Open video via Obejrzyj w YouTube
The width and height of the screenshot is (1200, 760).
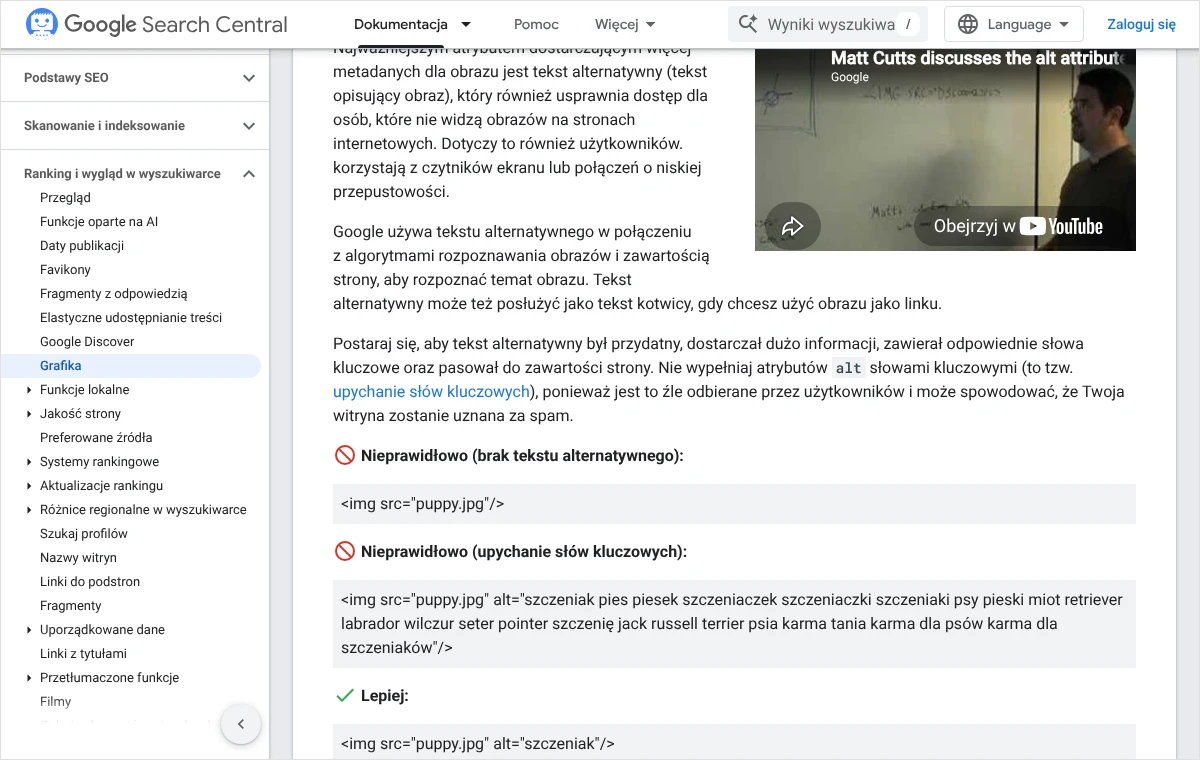coord(1018,226)
